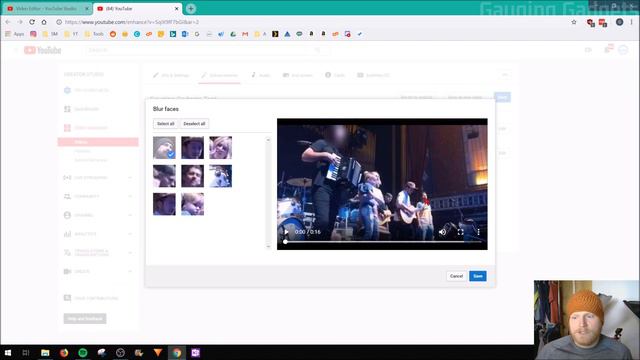Open Plex bookmark icon
640x360 pixels.
[275, 34]
